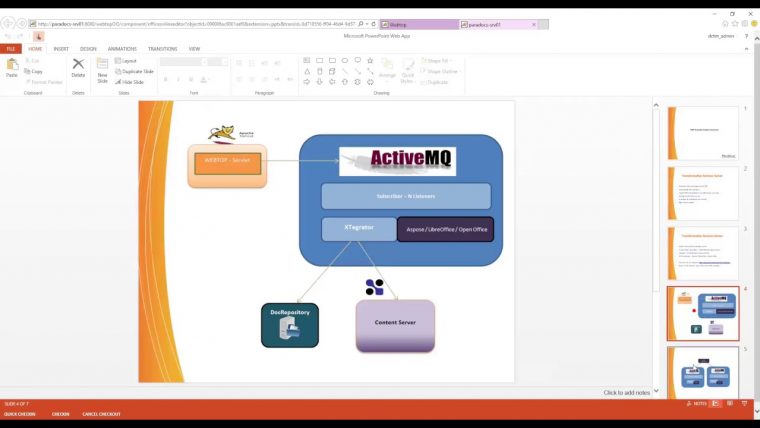760x428 pixels.
Task: Click the Copy icon in Clipboard
Action: (34, 71)
